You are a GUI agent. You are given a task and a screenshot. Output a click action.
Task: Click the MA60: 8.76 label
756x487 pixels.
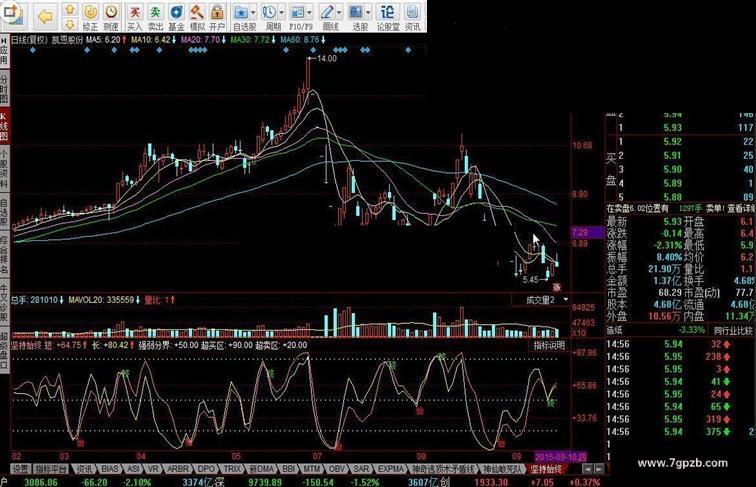coord(299,40)
